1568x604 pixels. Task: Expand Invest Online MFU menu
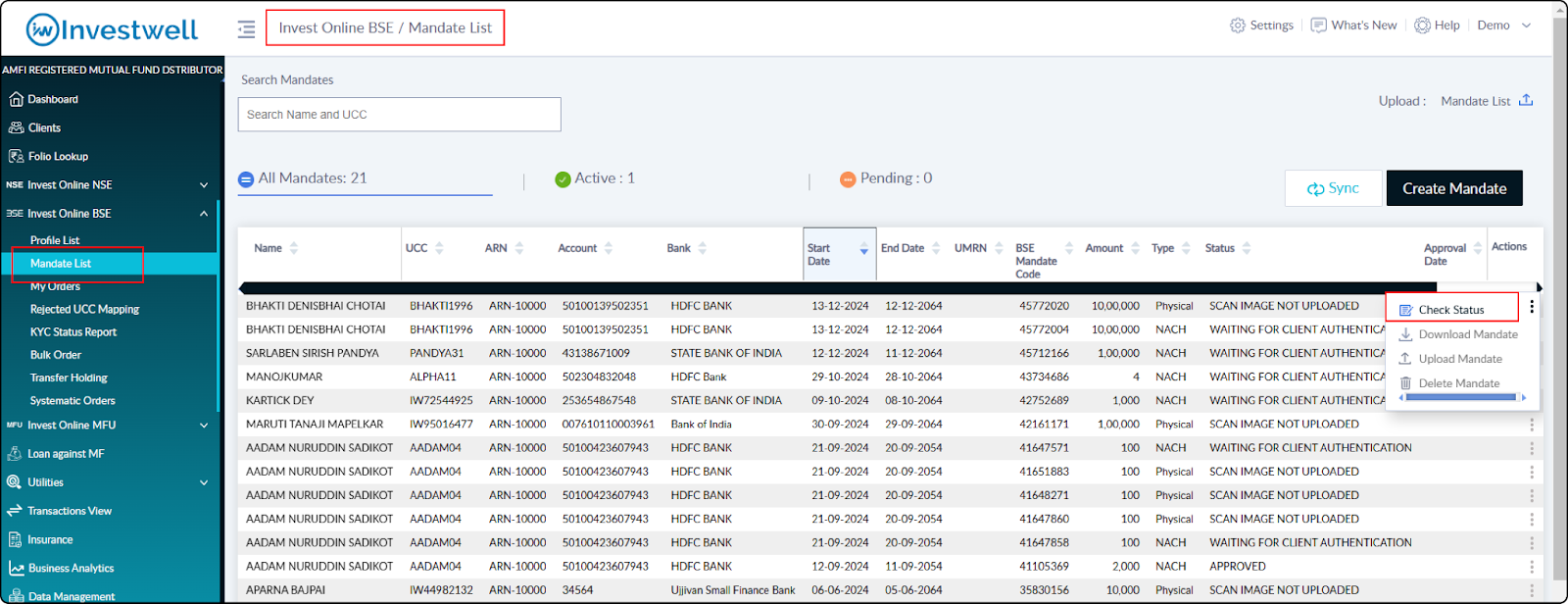click(x=204, y=425)
